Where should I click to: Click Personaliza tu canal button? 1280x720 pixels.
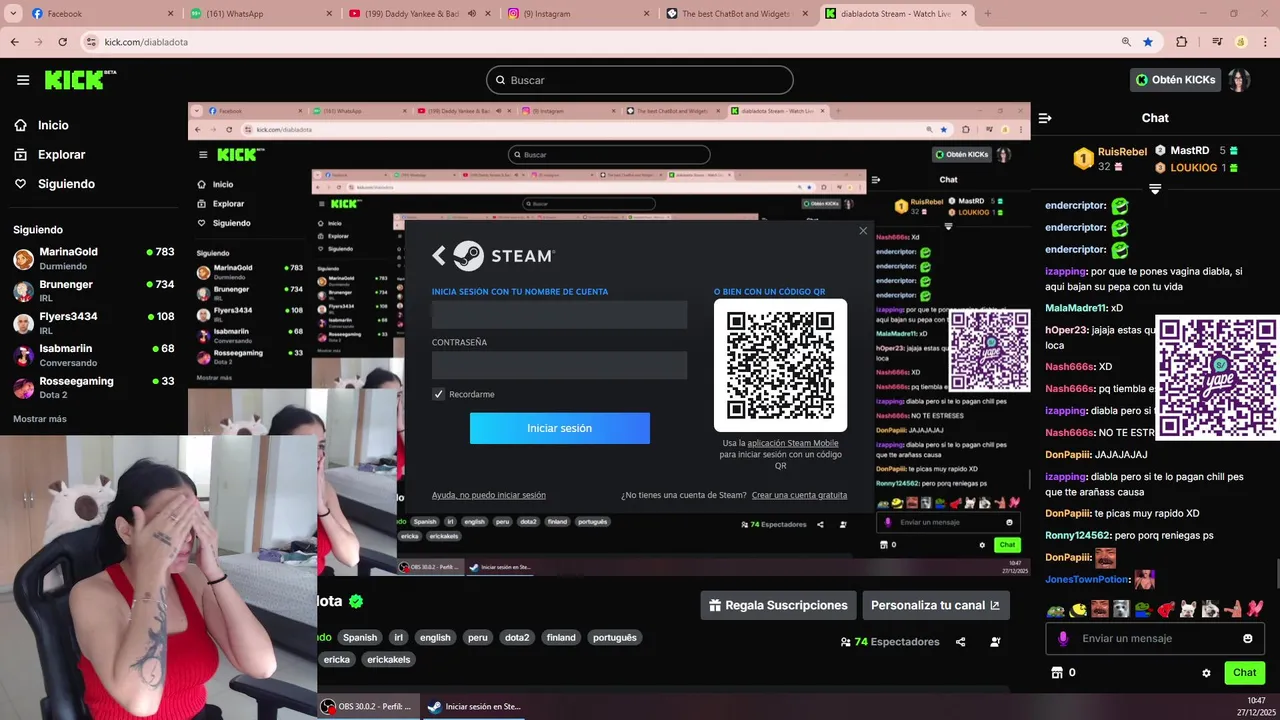click(936, 605)
